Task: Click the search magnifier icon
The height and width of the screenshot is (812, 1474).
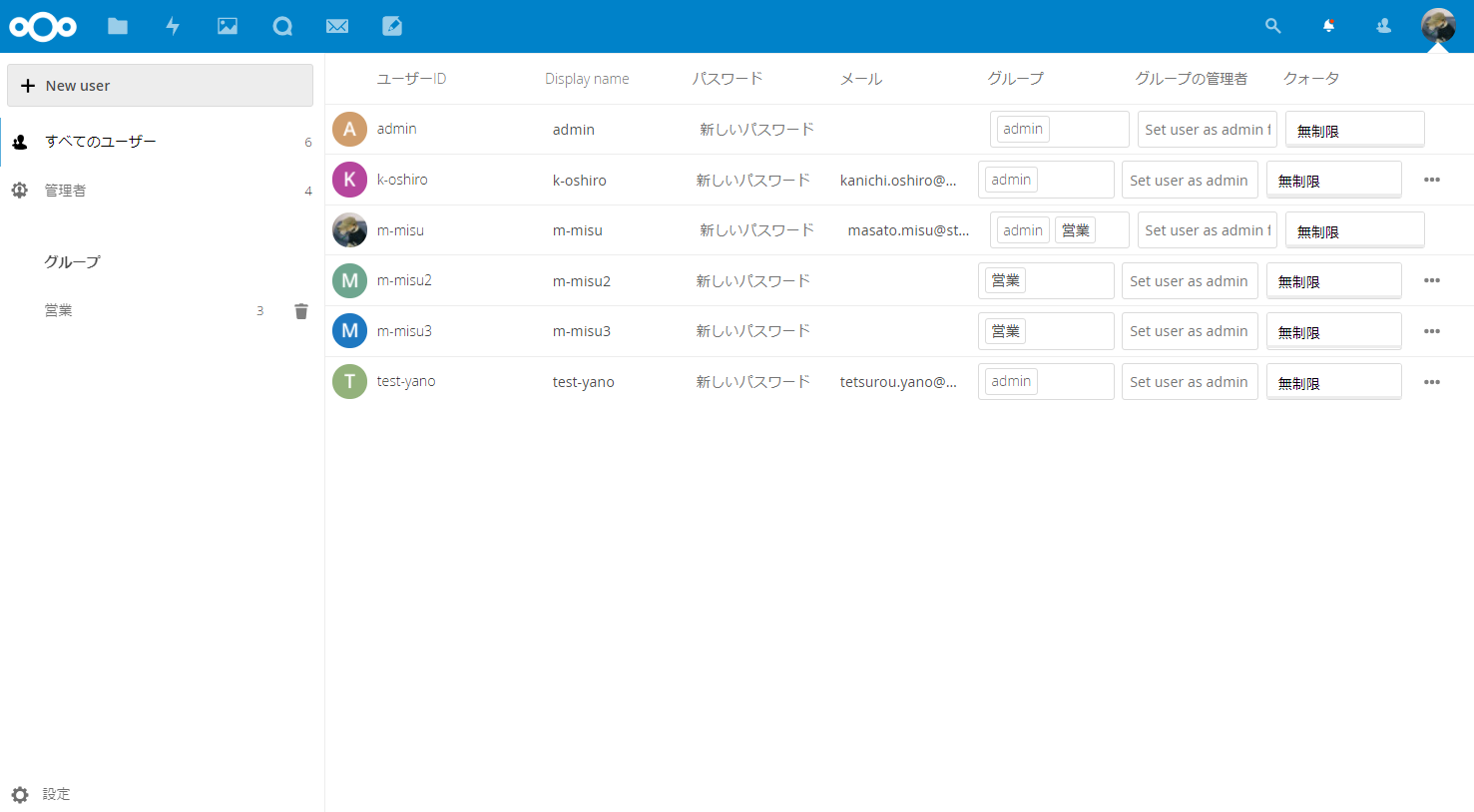Action: pyautogui.click(x=1272, y=26)
